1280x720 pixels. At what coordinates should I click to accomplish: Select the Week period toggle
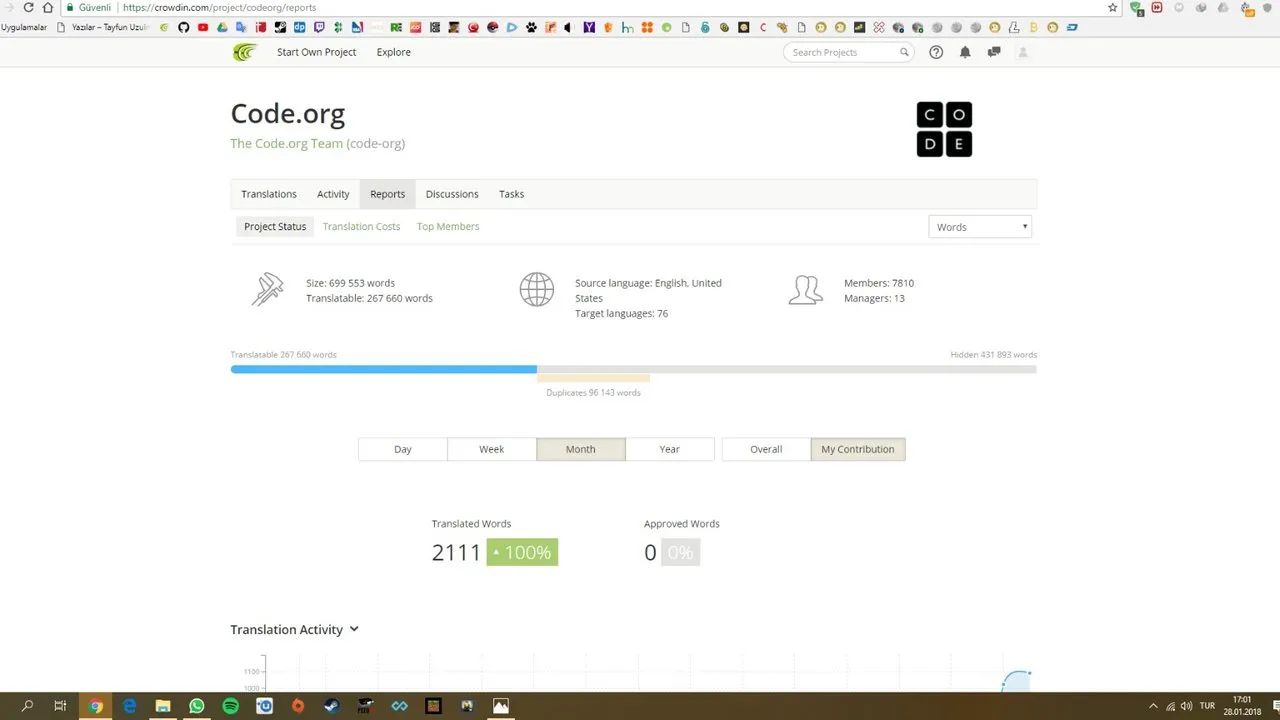(x=492, y=449)
